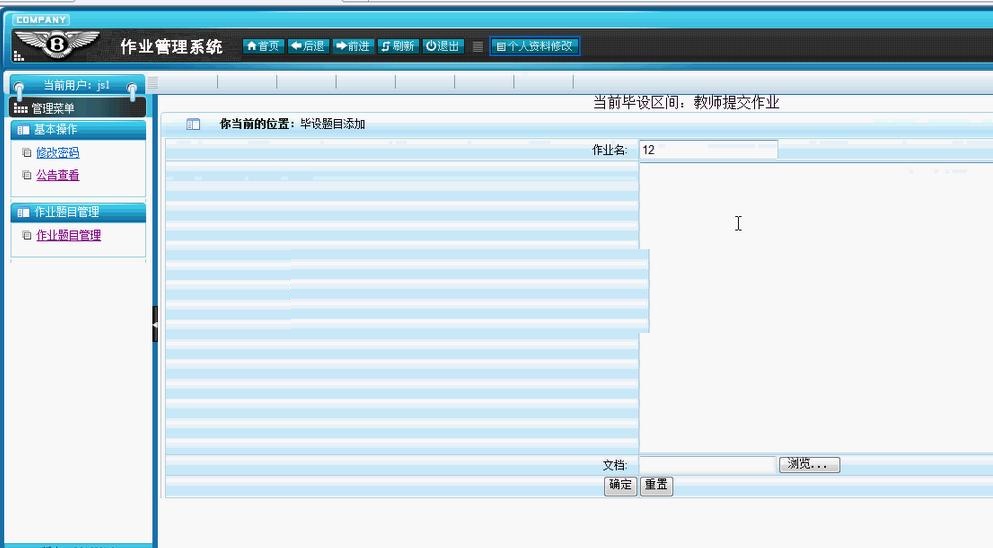Refresh the page with 刷新
The width and height of the screenshot is (993, 548).
pyautogui.click(x=398, y=46)
